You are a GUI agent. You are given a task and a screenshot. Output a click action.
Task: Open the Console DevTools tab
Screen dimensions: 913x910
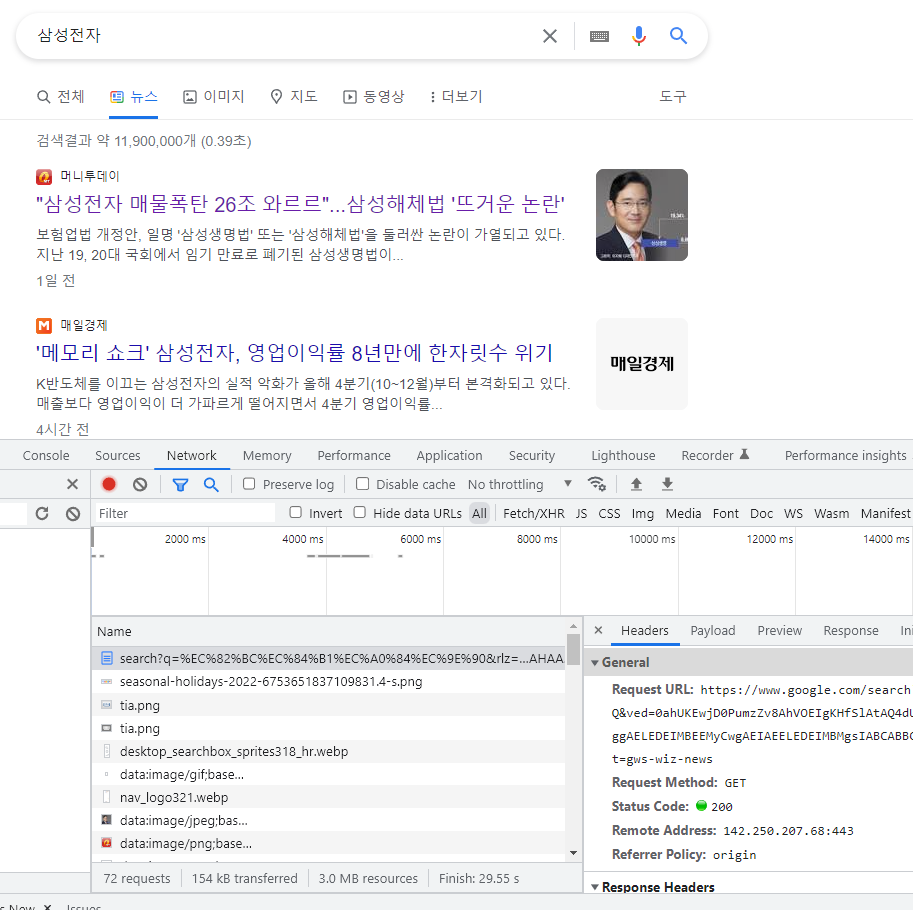[x=46, y=455]
